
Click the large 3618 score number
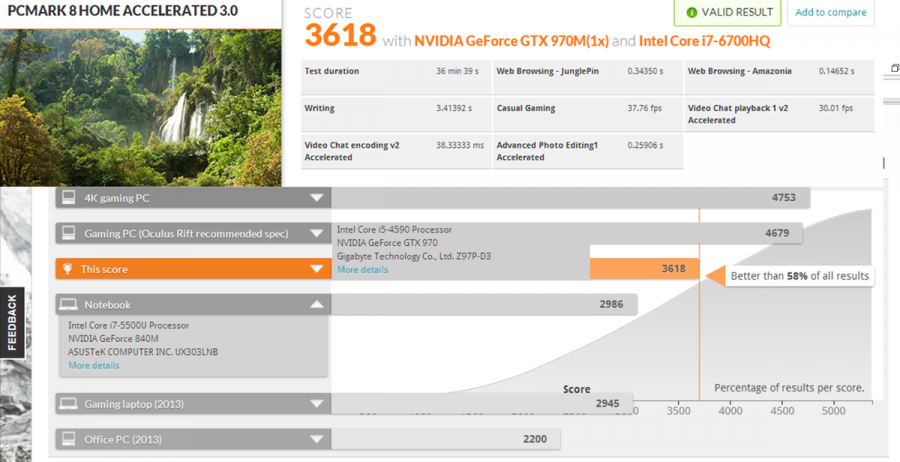tap(340, 36)
